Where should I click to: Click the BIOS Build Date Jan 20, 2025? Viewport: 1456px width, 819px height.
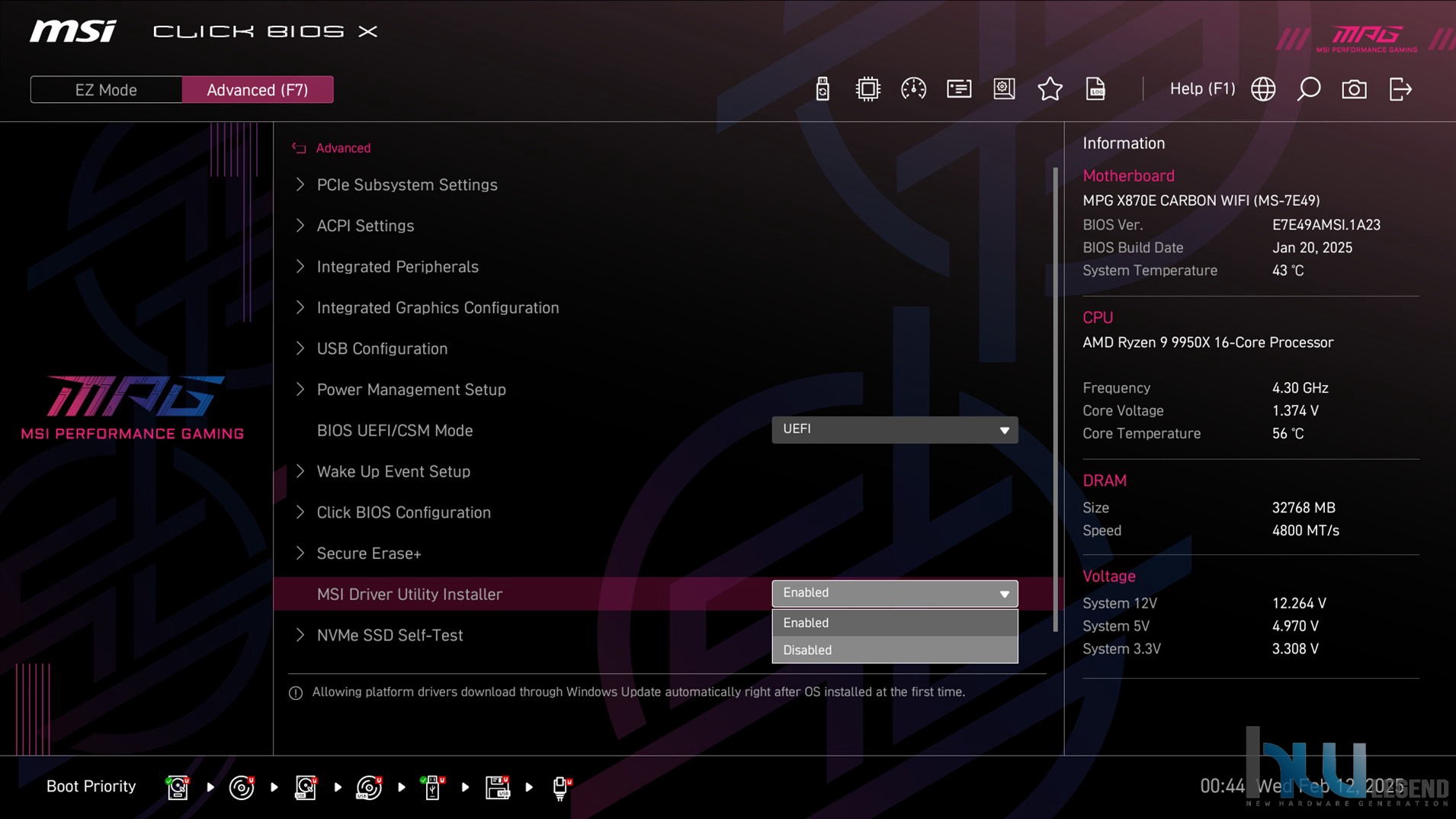click(x=1312, y=248)
